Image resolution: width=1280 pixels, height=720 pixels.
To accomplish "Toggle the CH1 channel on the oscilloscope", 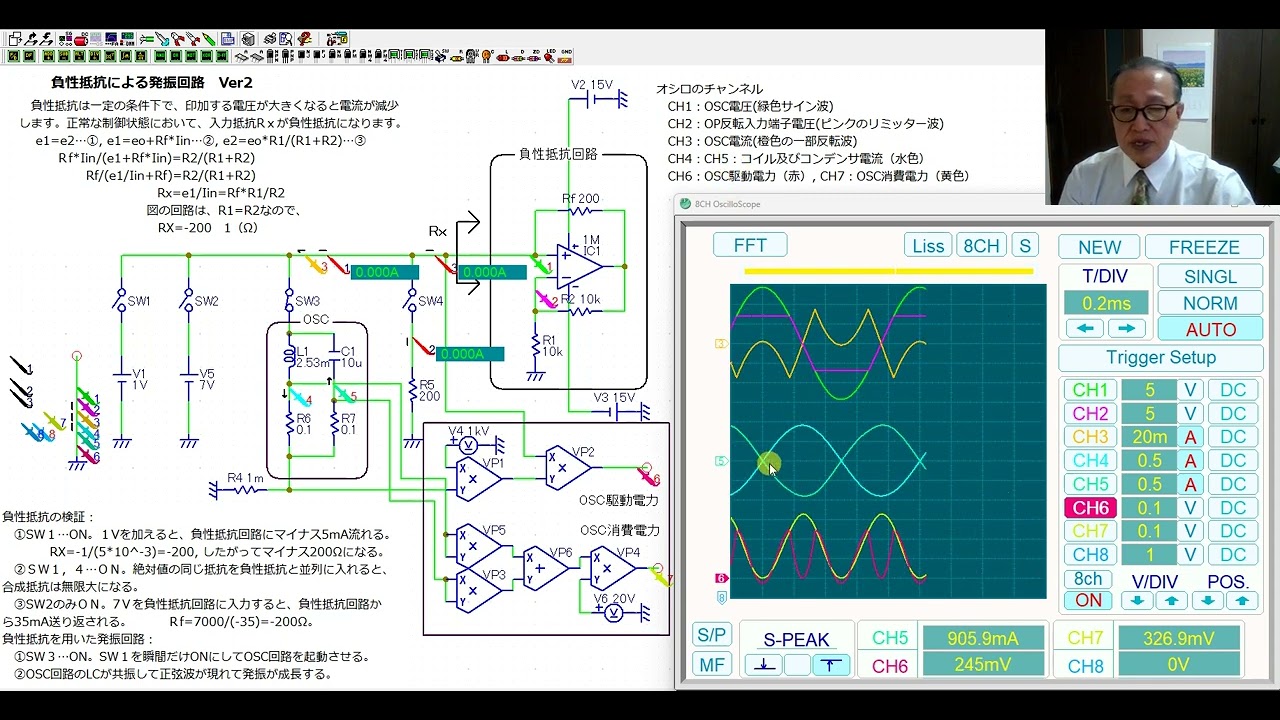I will [1090, 390].
